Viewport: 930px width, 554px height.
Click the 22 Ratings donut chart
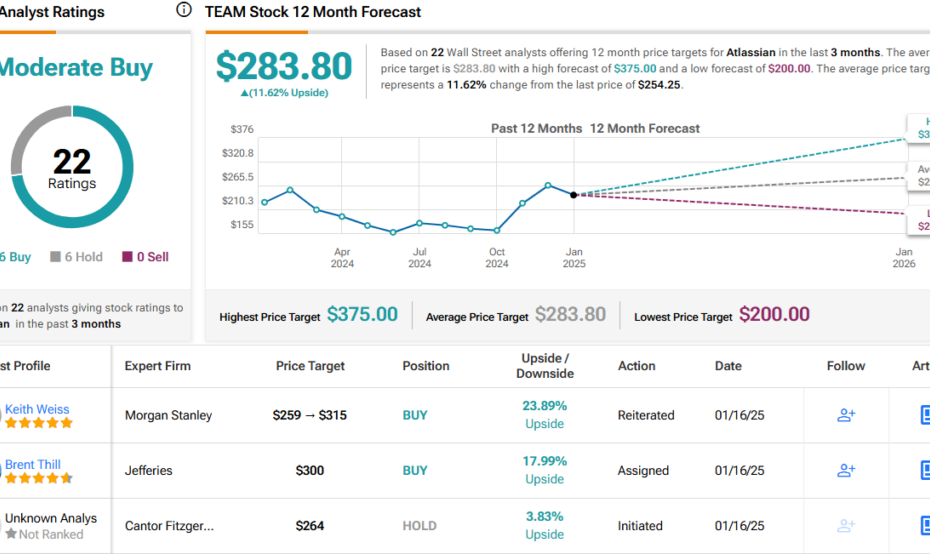pos(72,167)
